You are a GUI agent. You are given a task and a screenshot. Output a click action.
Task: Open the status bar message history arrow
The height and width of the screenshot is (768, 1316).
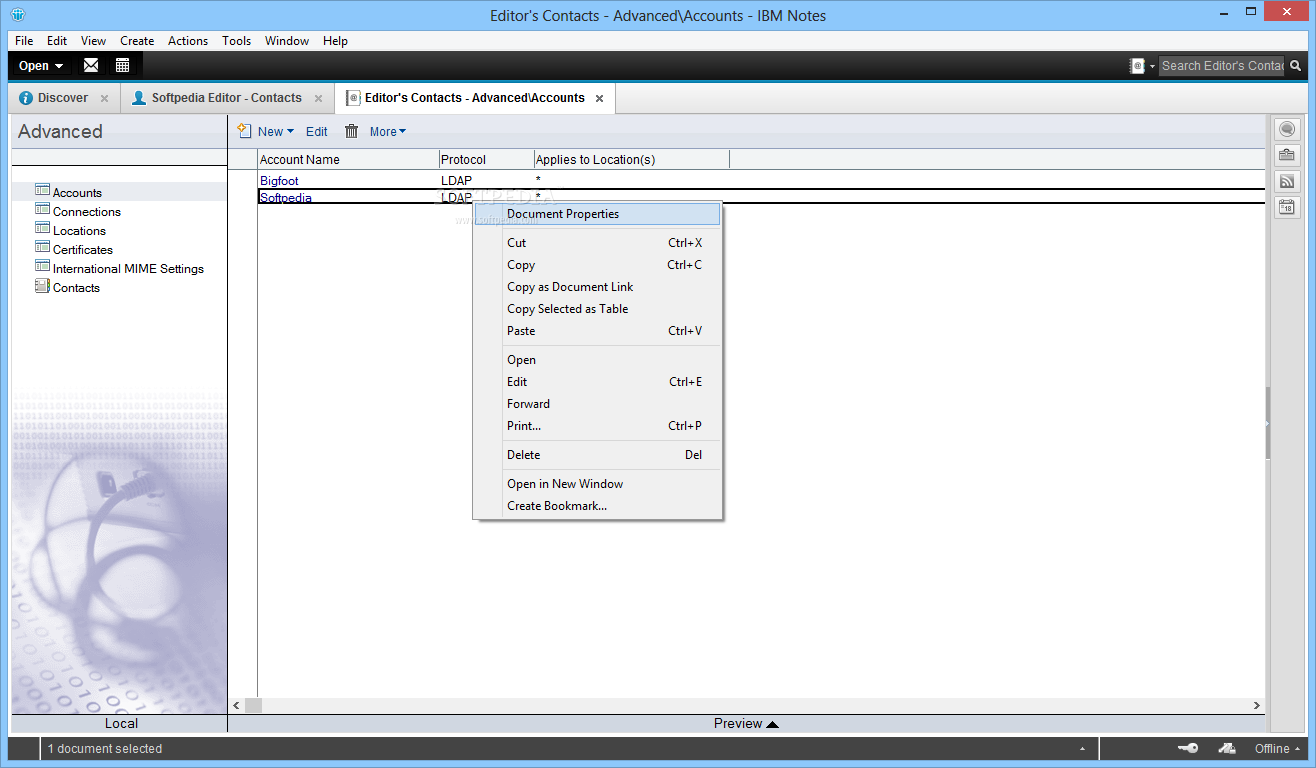(1083, 748)
